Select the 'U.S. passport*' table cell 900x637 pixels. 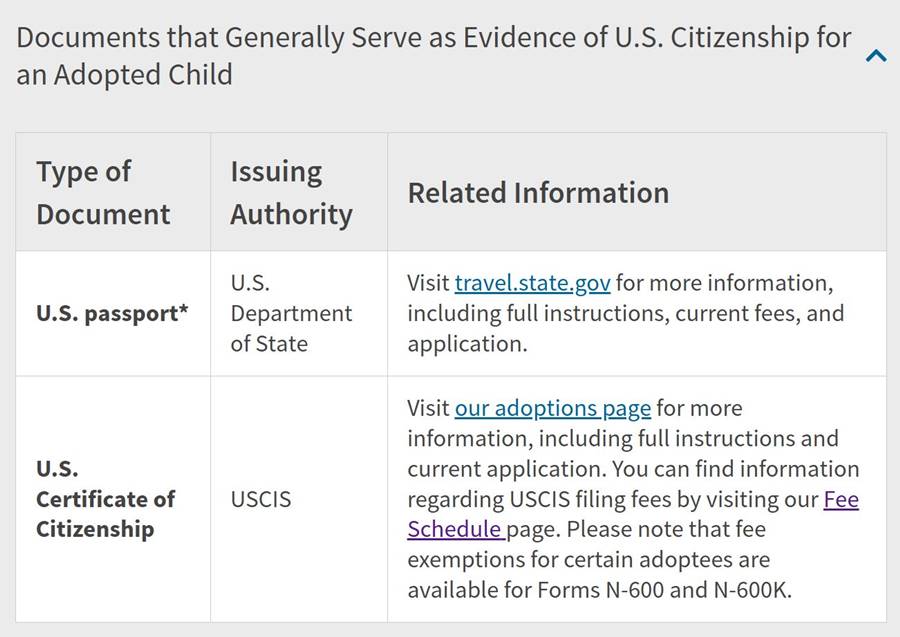[x=112, y=313]
